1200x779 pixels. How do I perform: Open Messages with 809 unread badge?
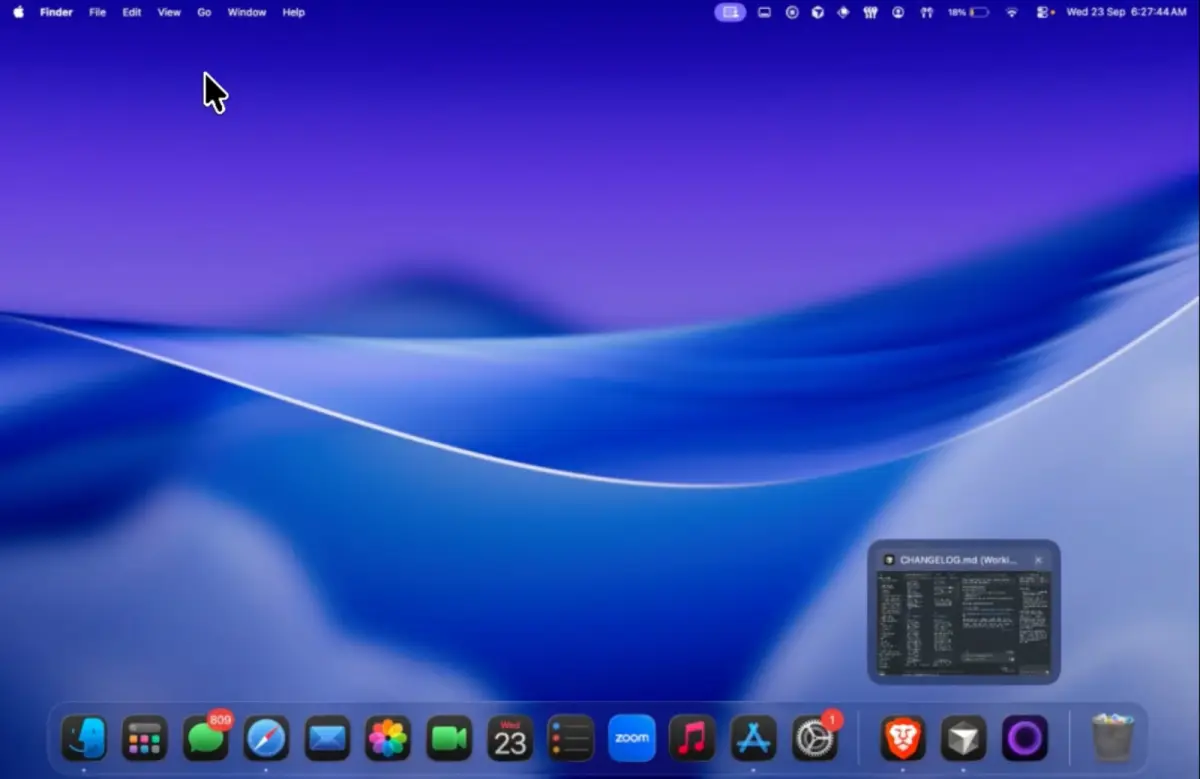pyautogui.click(x=206, y=739)
